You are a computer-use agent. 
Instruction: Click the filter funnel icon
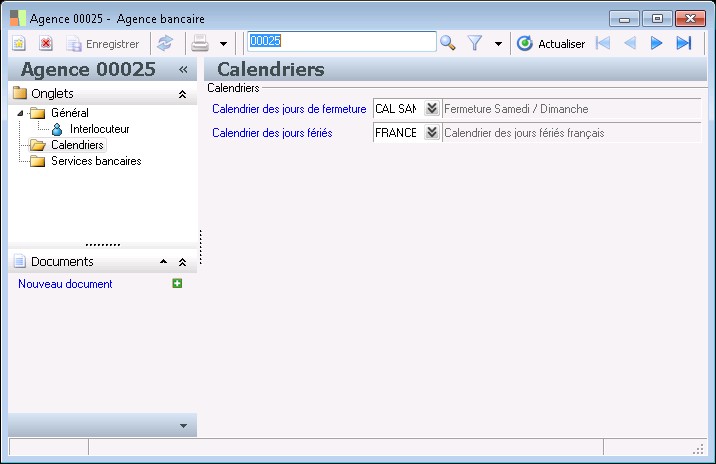click(475, 43)
